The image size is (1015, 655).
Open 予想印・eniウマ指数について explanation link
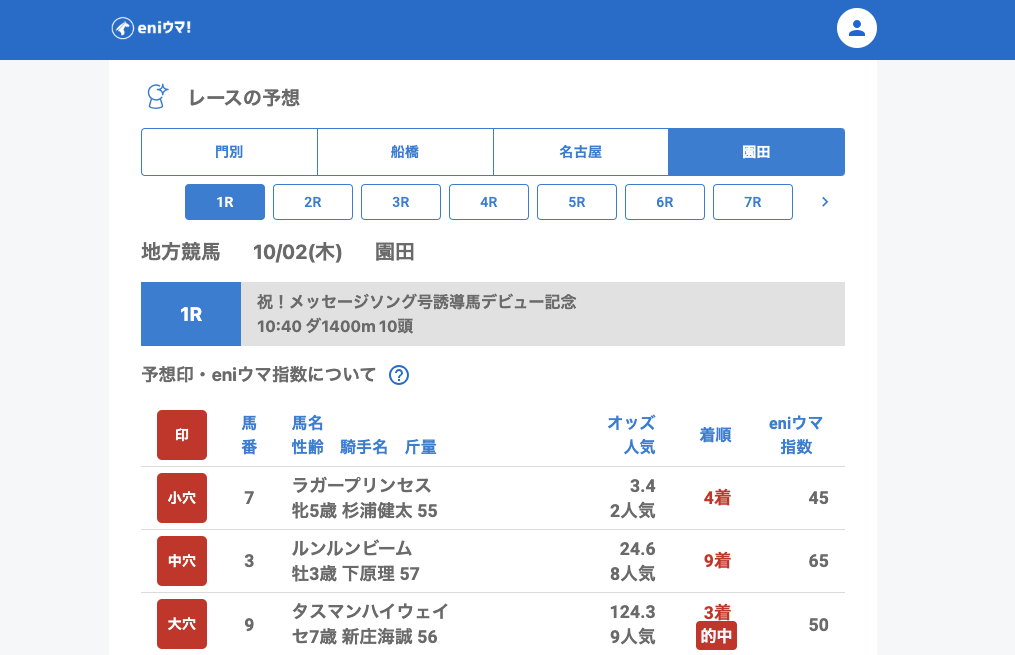[259, 375]
